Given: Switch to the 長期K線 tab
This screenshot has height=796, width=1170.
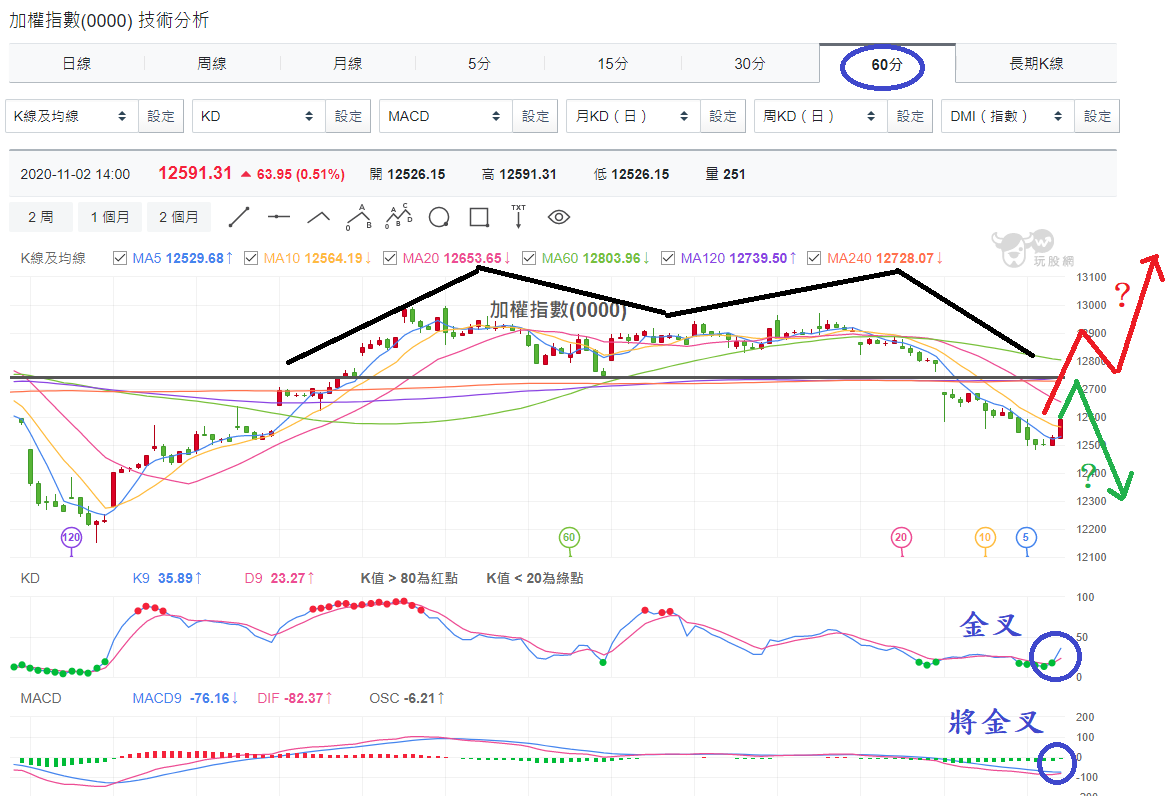Looking at the screenshot, I should point(1036,63).
